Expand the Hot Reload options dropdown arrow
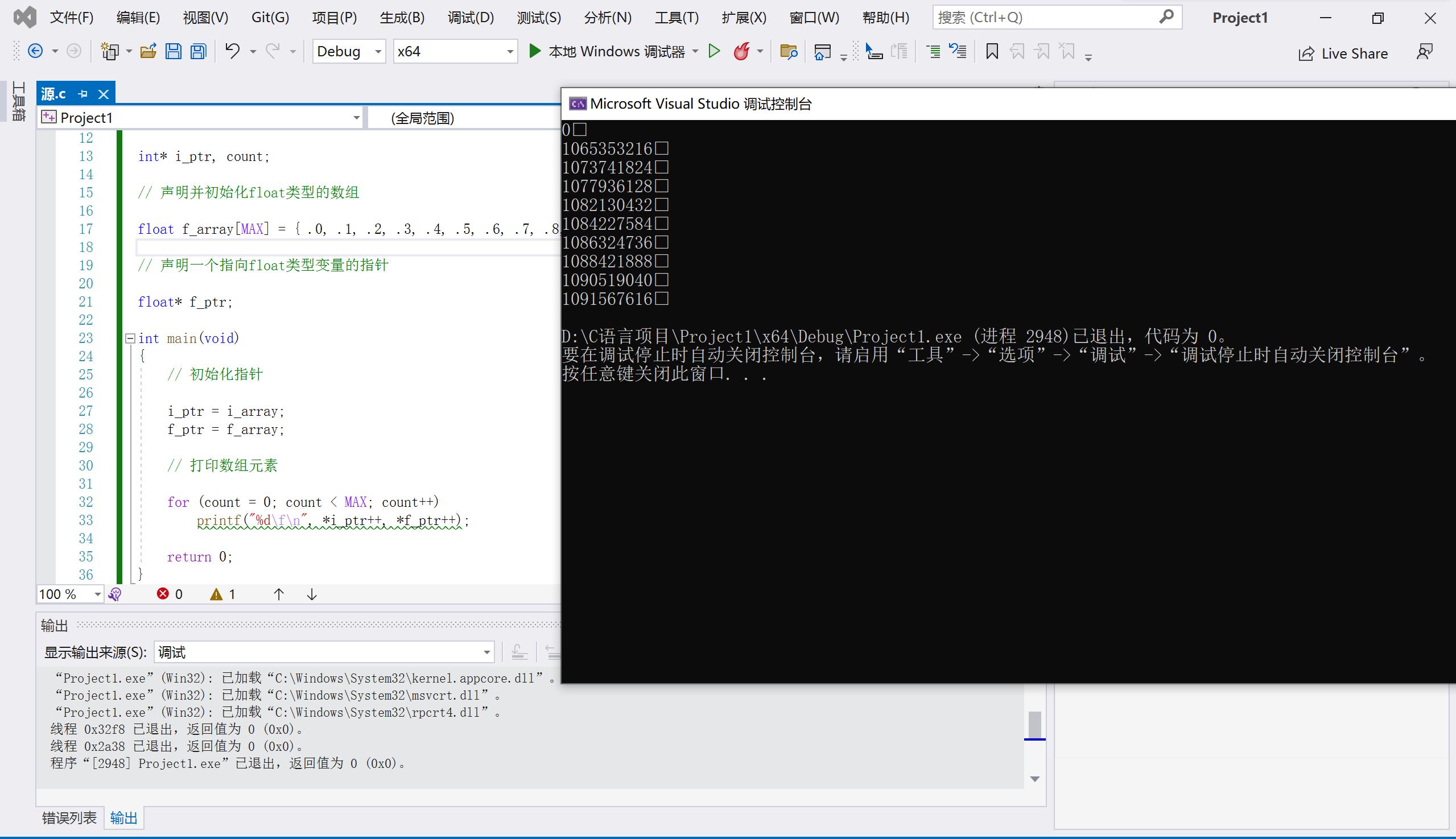 [760, 51]
